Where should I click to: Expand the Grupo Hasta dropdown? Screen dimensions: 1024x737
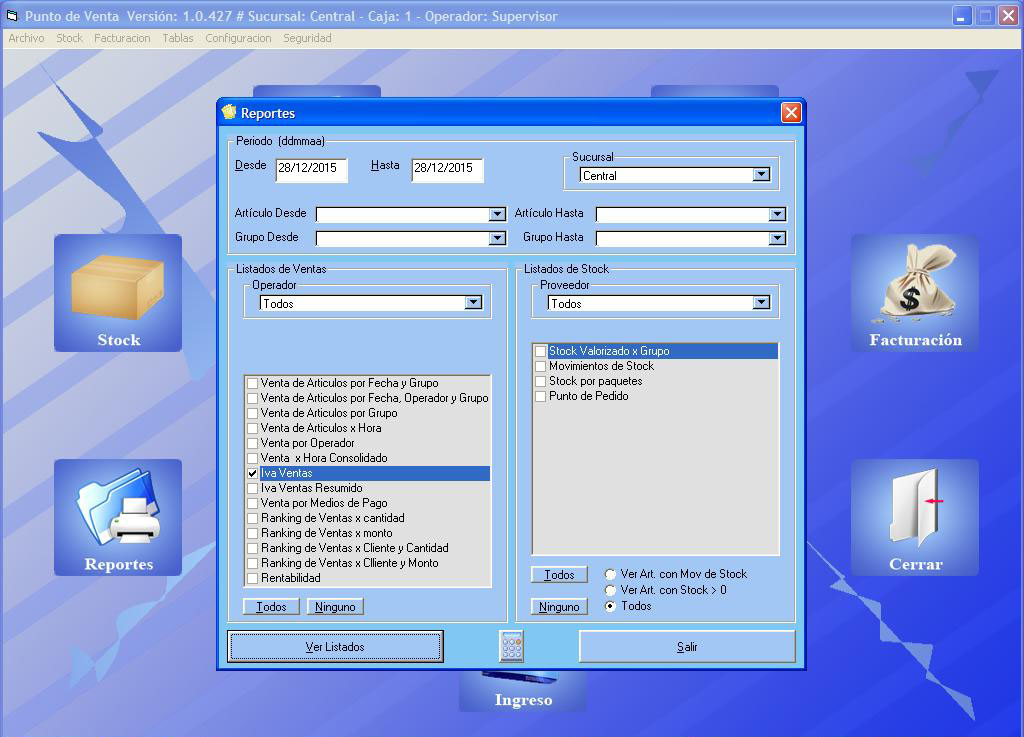(x=777, y=238)
